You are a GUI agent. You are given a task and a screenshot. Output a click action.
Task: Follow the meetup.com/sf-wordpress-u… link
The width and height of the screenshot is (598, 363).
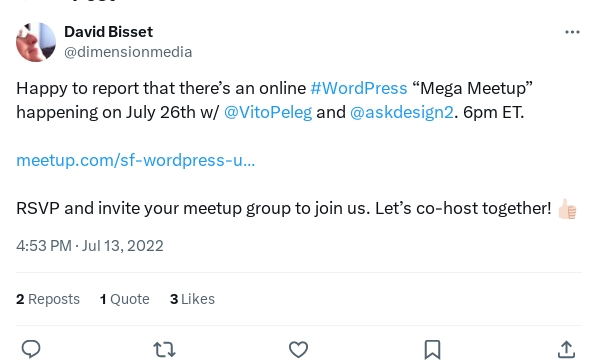point(135,160)
